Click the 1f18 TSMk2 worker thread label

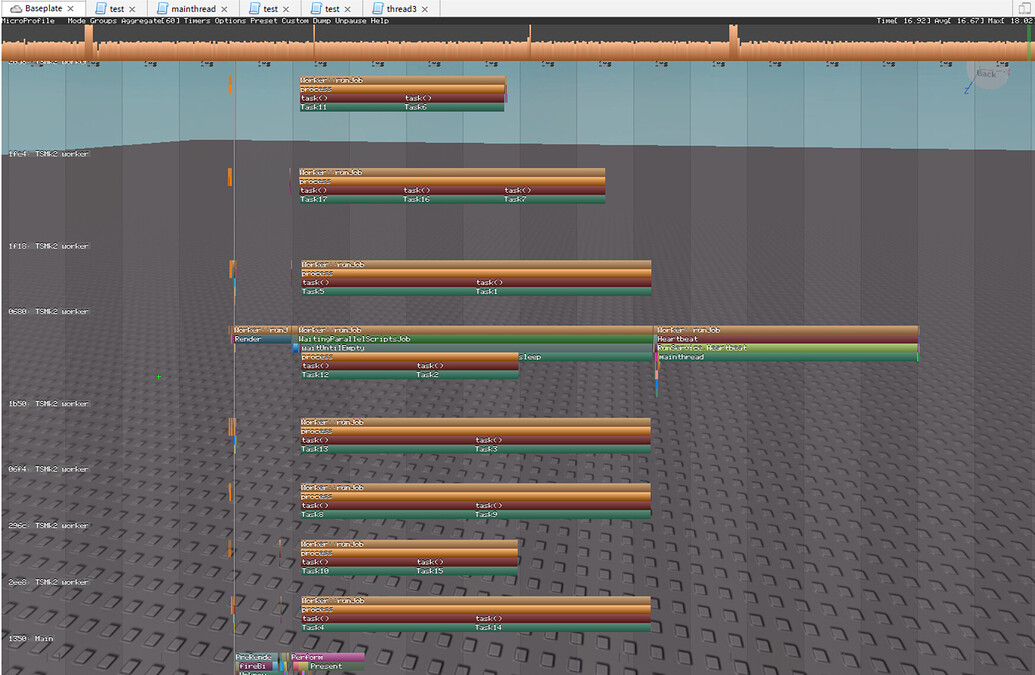(48, 246)
